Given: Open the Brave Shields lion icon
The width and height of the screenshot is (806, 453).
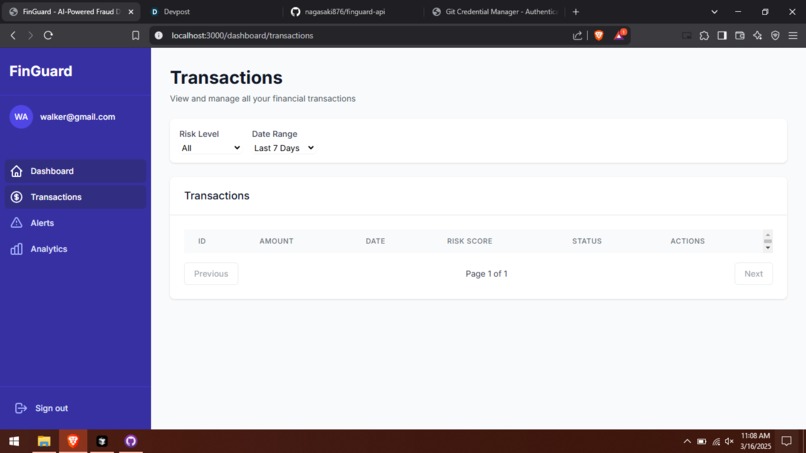Looking at the screenshot, I should 599,35.
